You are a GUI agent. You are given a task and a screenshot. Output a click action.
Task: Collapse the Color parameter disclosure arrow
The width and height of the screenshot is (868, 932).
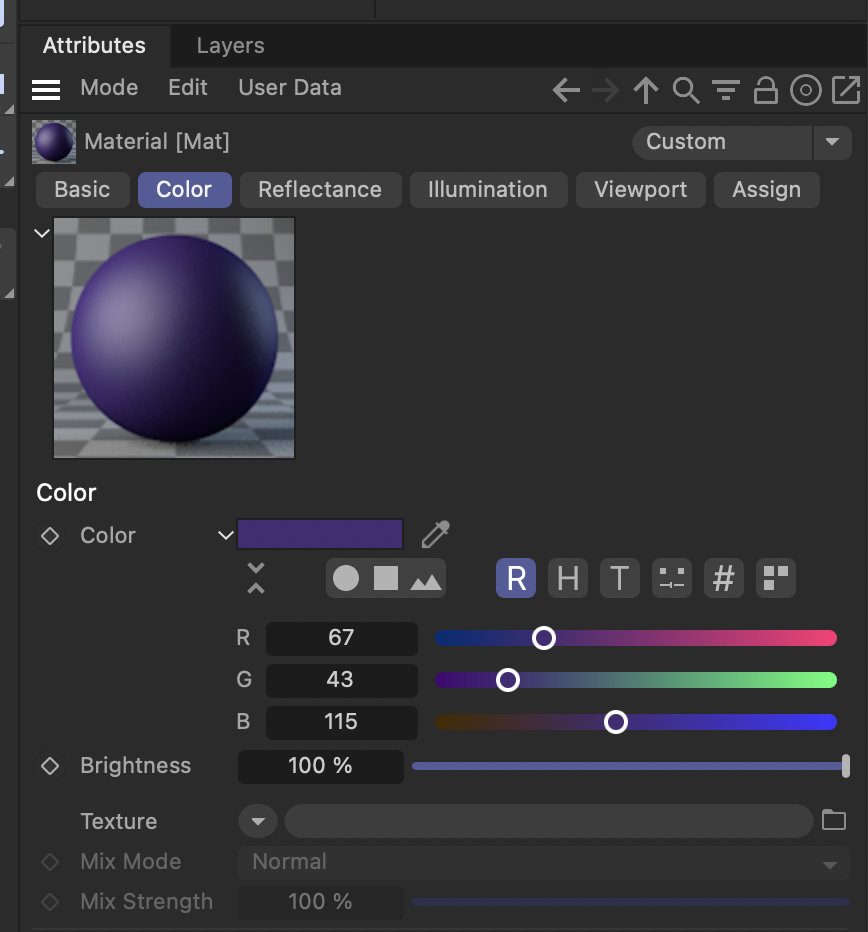click(224, 535)
